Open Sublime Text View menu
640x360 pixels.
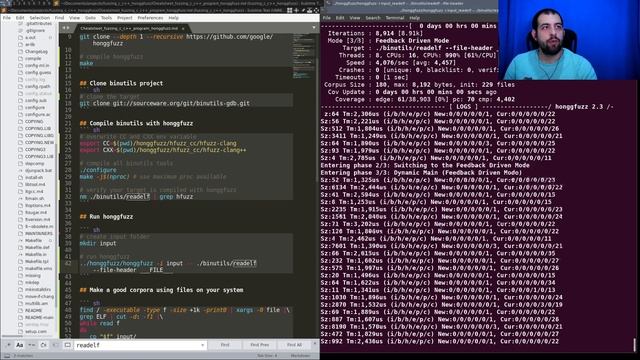click(x=75, y=18)
